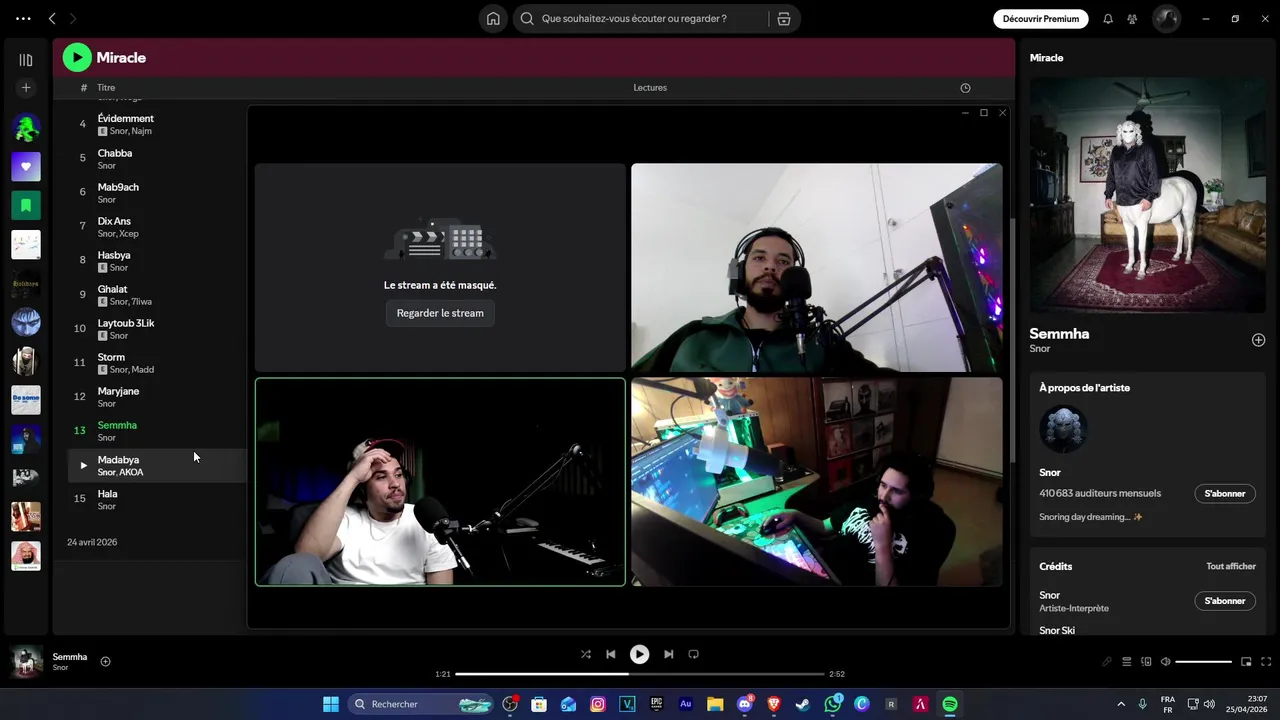
Task: Click the Snor artist avatar in À propos de l'artiste
Action: click(1063, 429)
